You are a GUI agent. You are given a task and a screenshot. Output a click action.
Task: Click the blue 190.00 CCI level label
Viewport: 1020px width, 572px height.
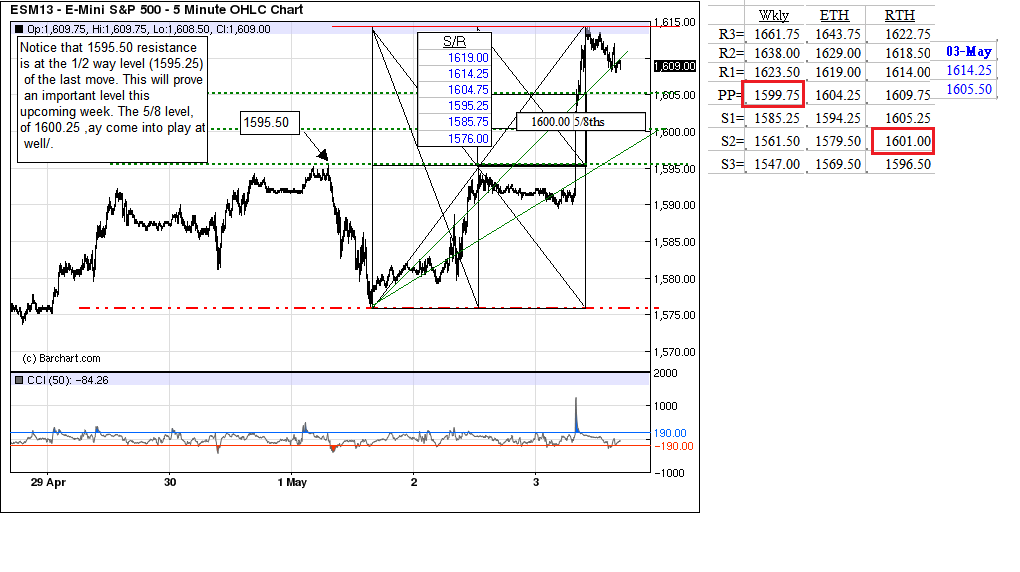point(670,433)
